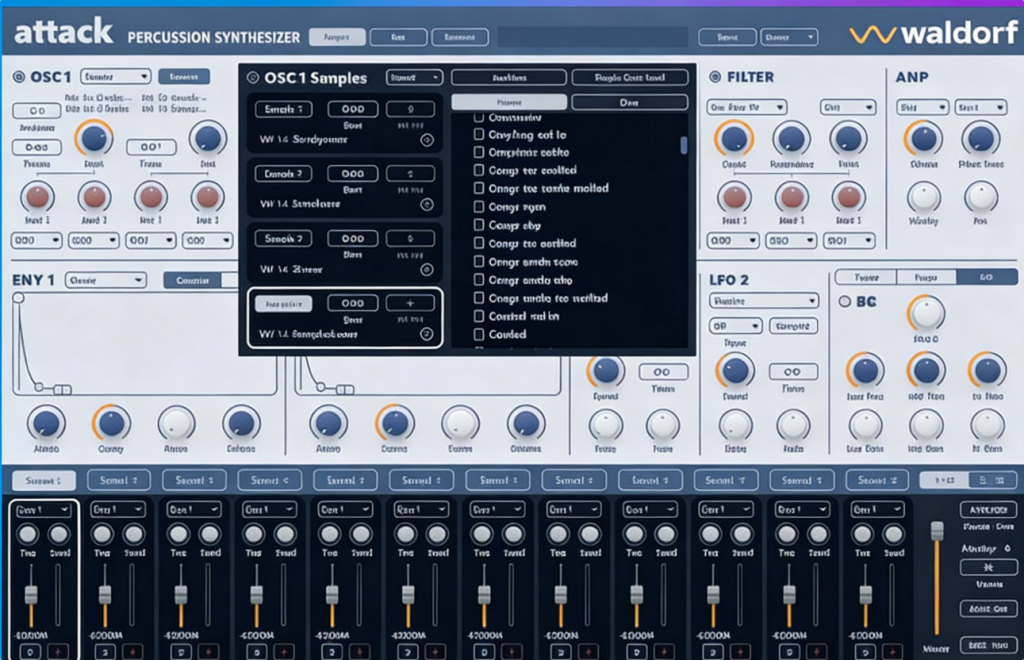Open the second dropdown under the ANP title

point(980,107)
